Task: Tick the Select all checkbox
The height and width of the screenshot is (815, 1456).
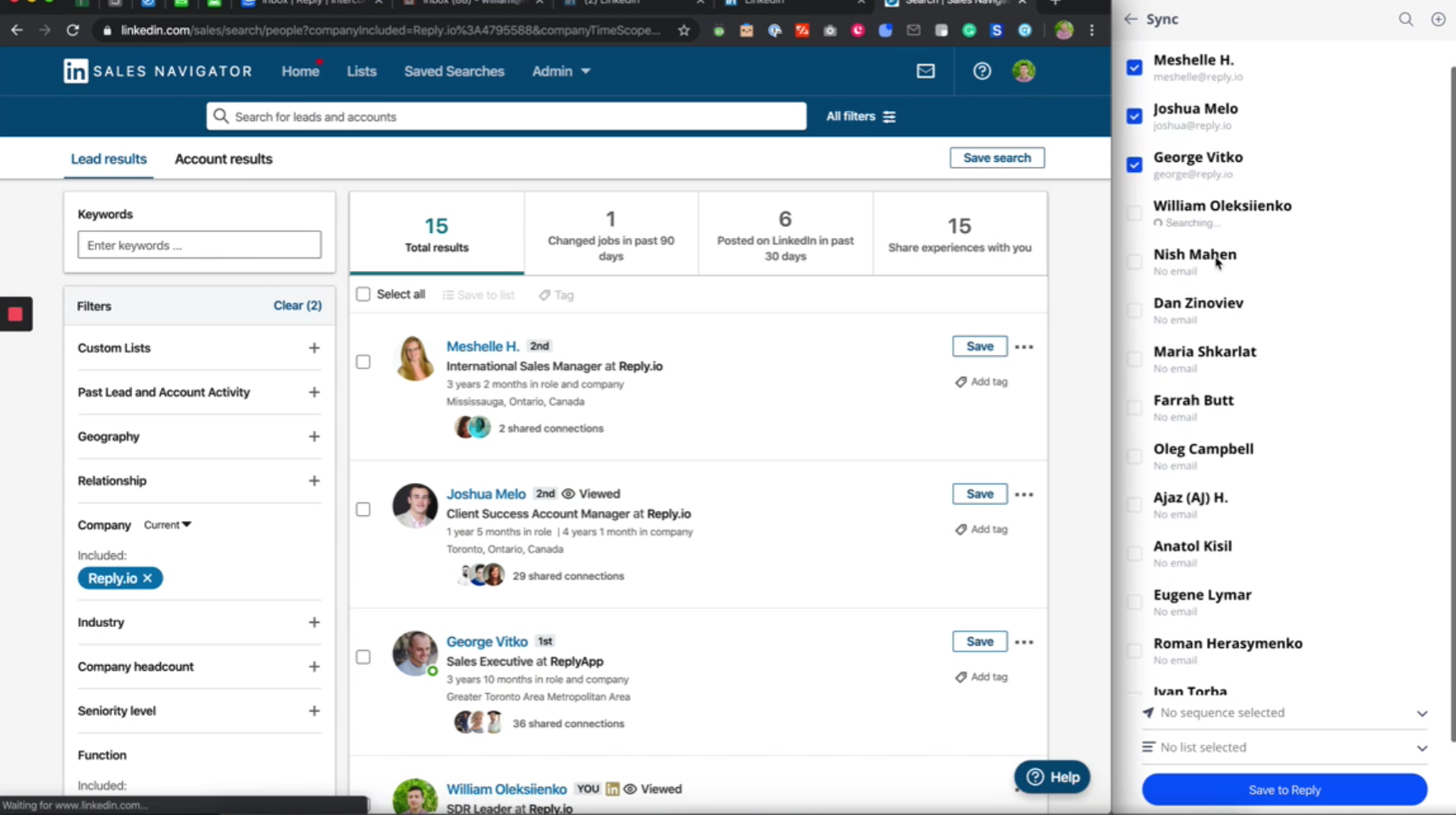Action: [363, 294]
